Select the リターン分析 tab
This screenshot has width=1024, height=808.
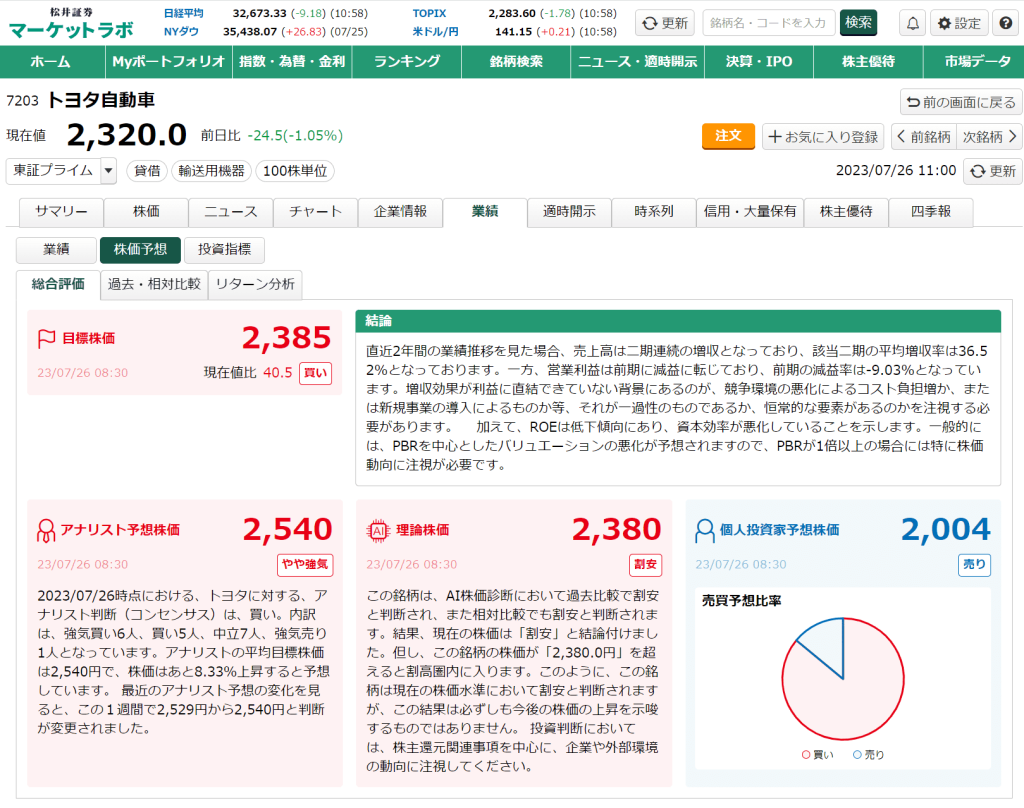[x=255, y=284]
